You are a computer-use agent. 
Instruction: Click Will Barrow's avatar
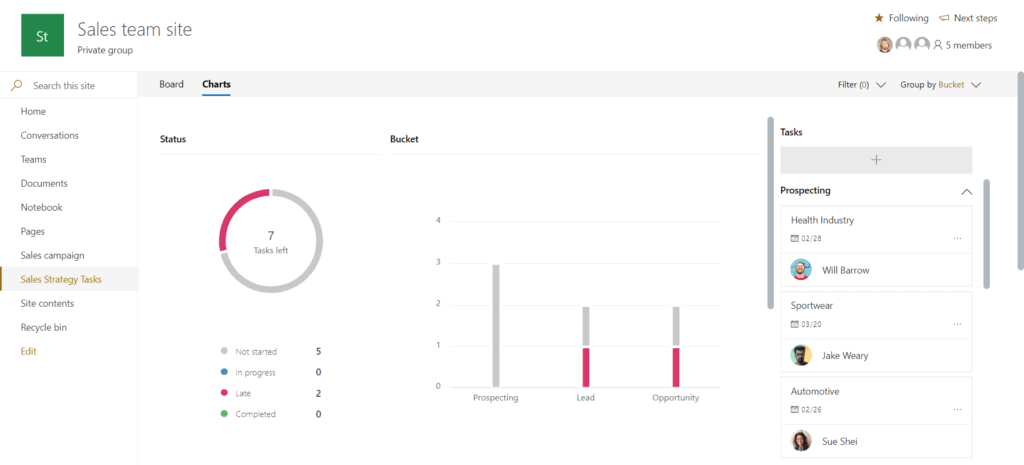[x=801, y=270]
